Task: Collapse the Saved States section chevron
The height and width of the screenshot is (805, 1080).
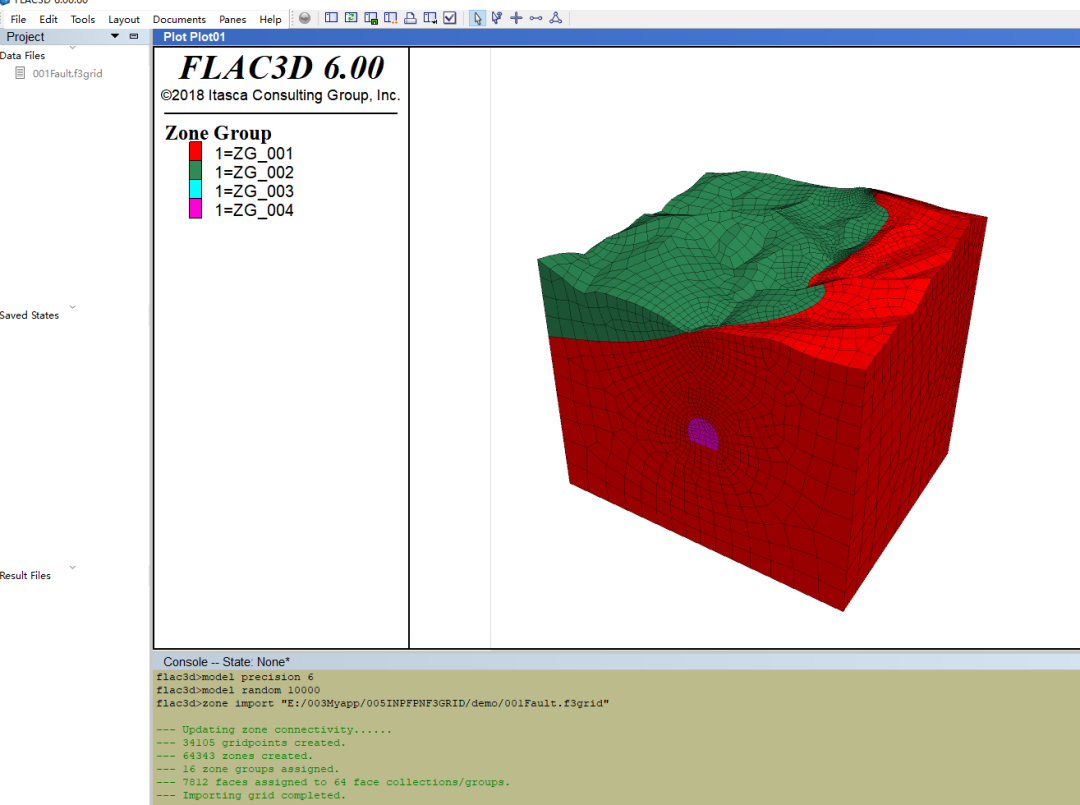Action: [x=72, y=307]
